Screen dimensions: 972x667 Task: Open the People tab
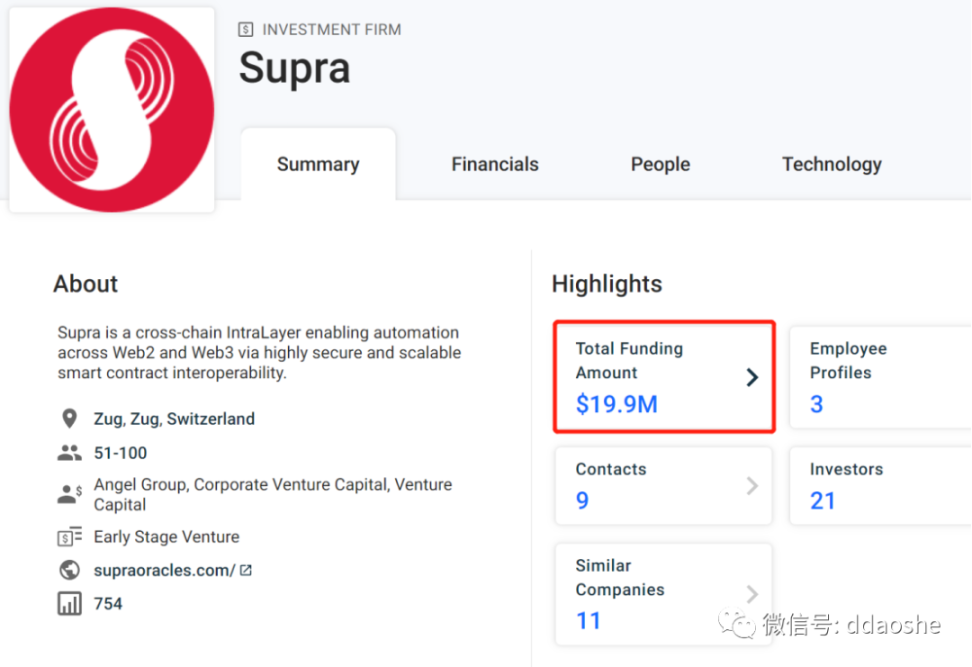point(660,164)
